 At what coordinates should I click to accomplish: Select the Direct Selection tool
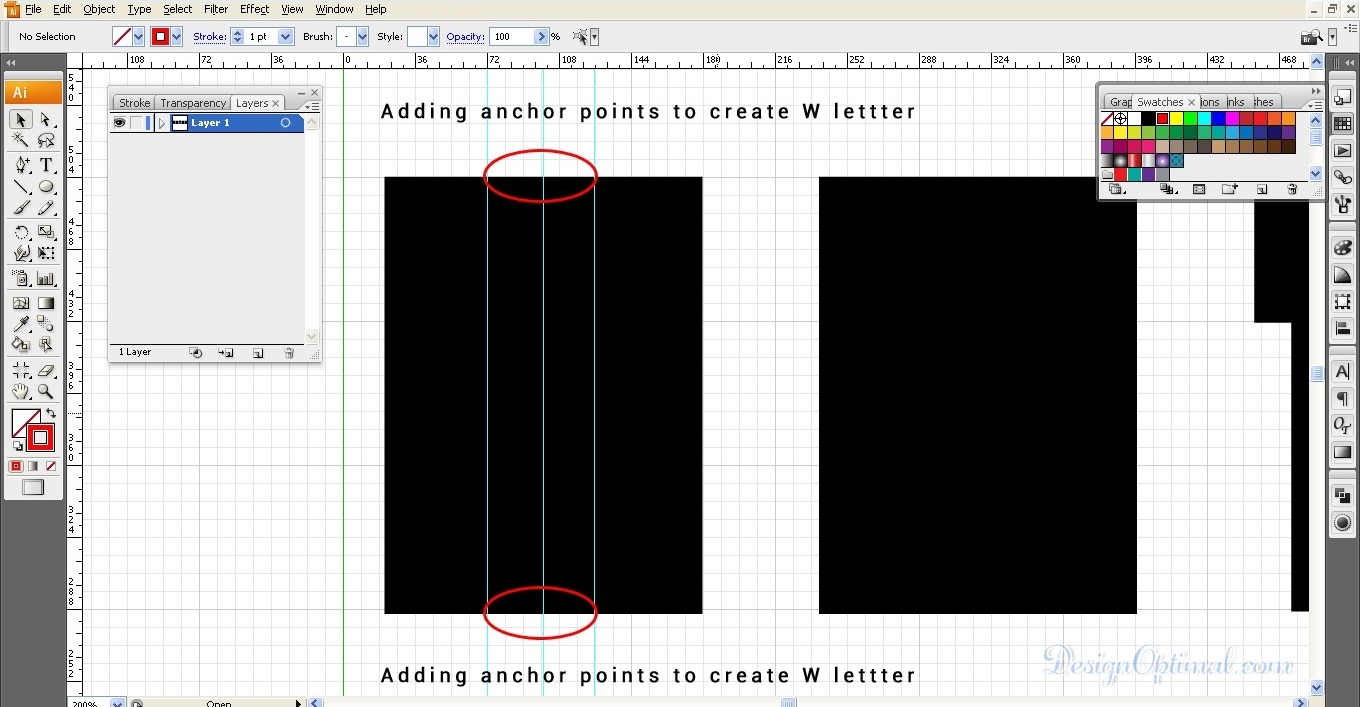click(46, 120)
